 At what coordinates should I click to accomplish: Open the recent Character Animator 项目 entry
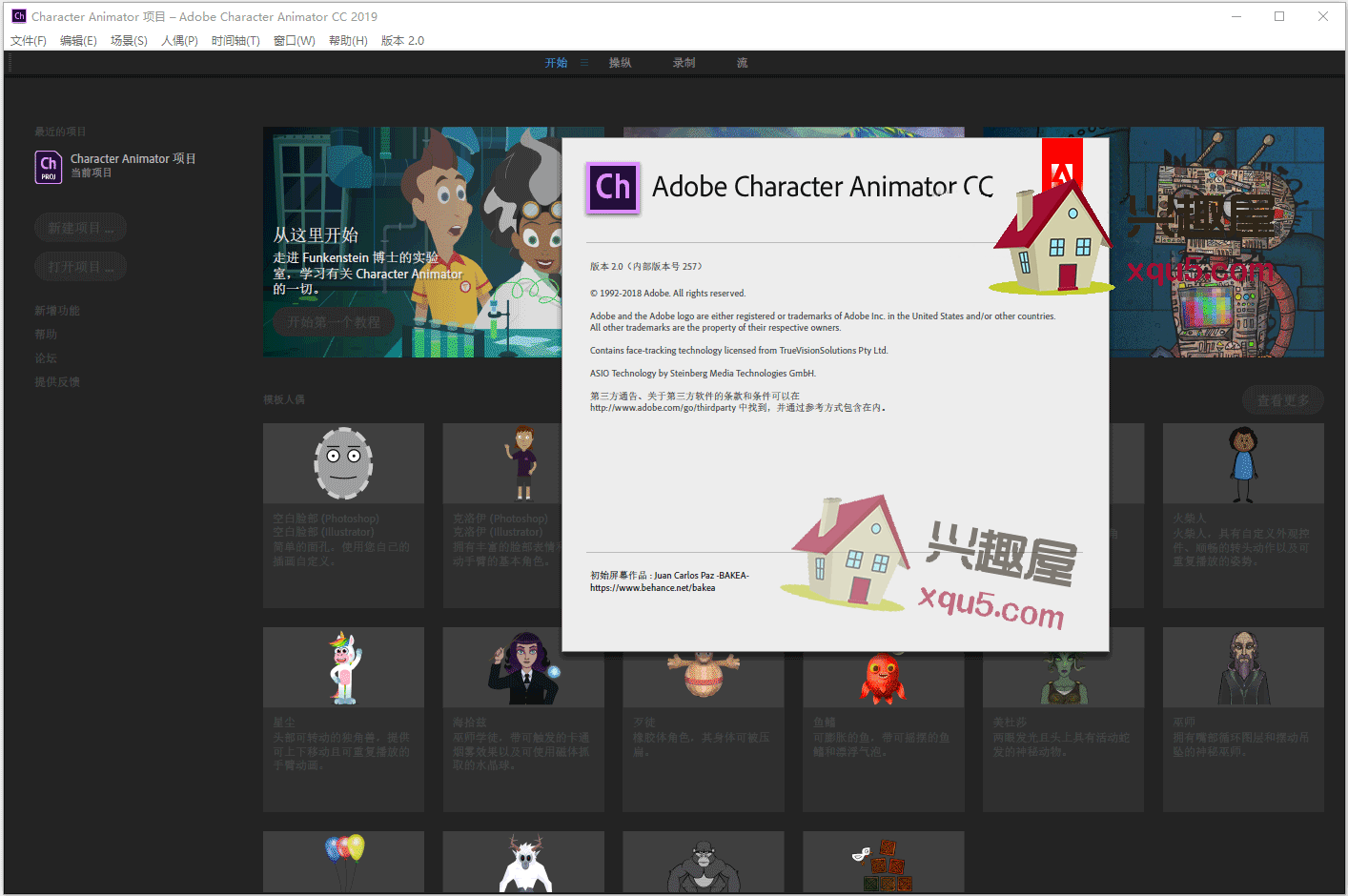[x=133, y=159]
